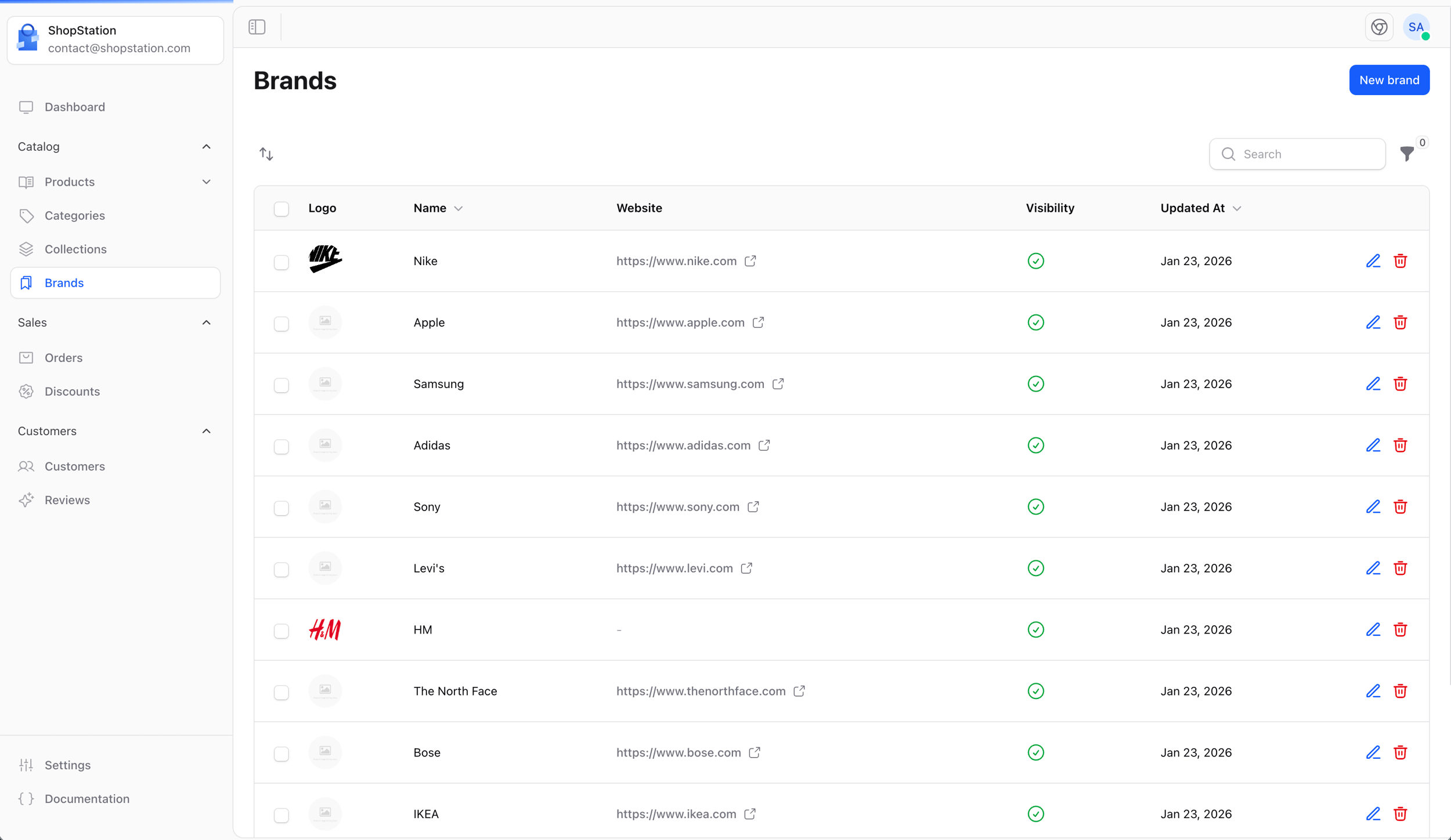Edit The North Face brand pencil icon
Screen dimensions: 1451x840
[1373, 691]
